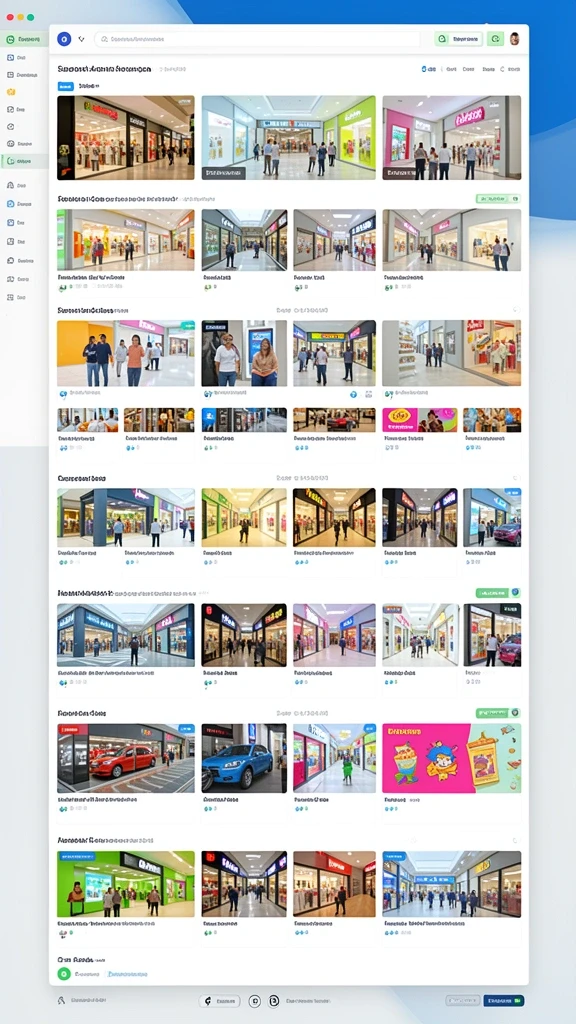The image size is (576, 1024).
Task: Open the large featured thumbnail with the pink storefront
Action: 452,138
